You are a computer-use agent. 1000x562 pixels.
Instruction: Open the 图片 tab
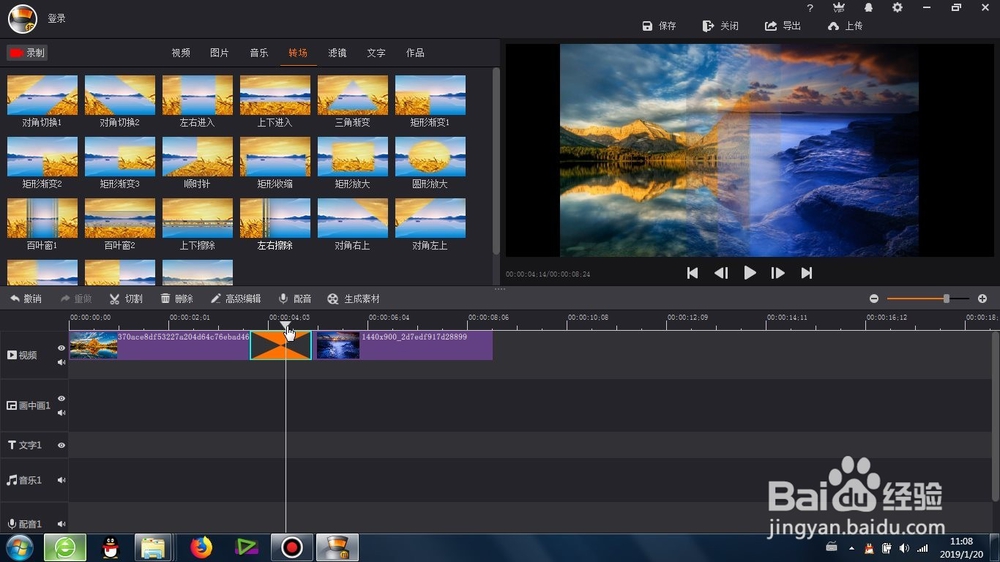219,53
